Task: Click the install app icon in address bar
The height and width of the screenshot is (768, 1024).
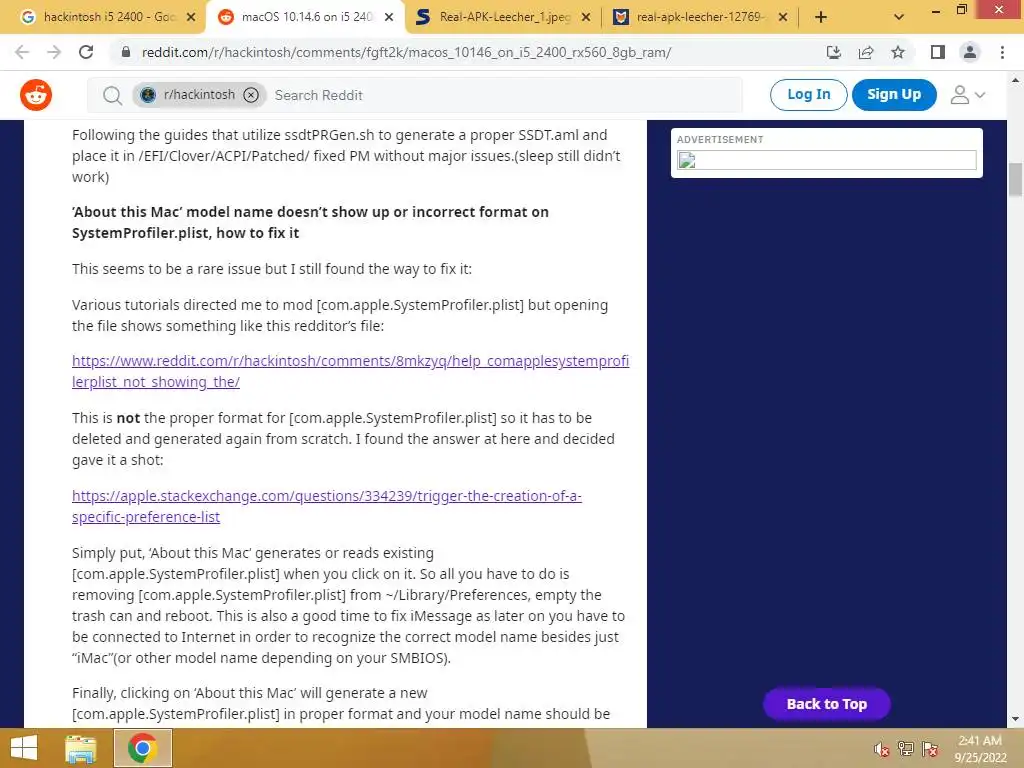Action: (833, 52)
